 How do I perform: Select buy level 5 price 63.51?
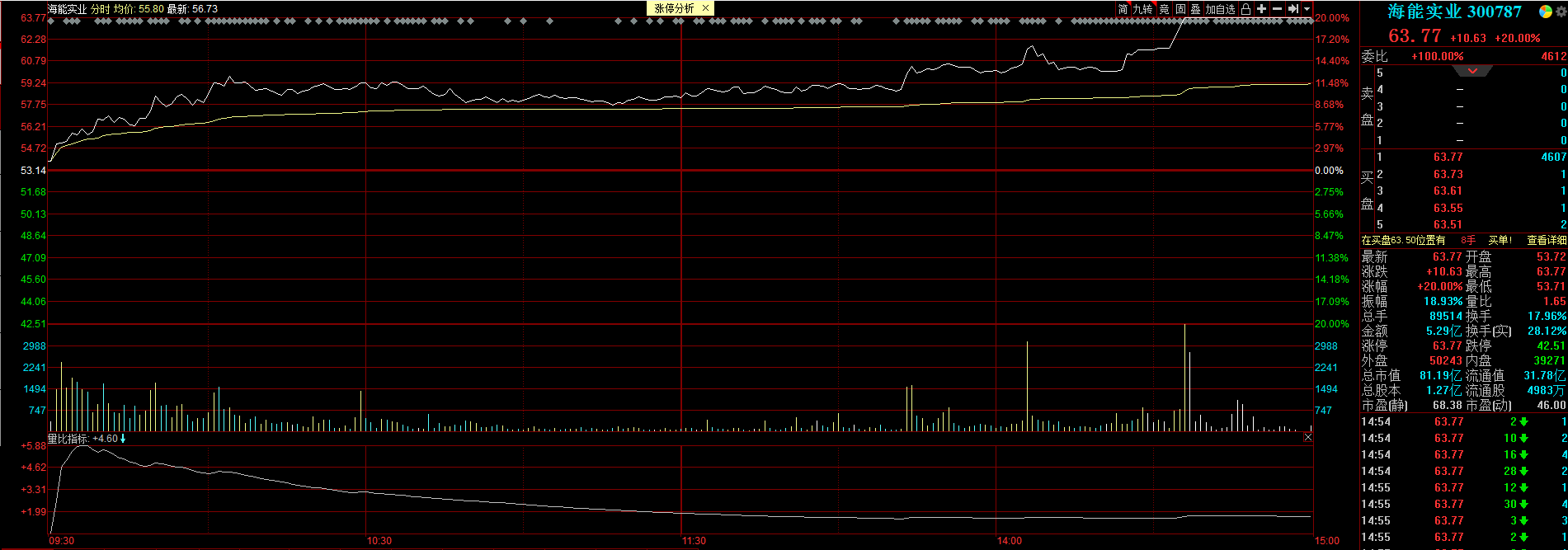pos(1448,224)
